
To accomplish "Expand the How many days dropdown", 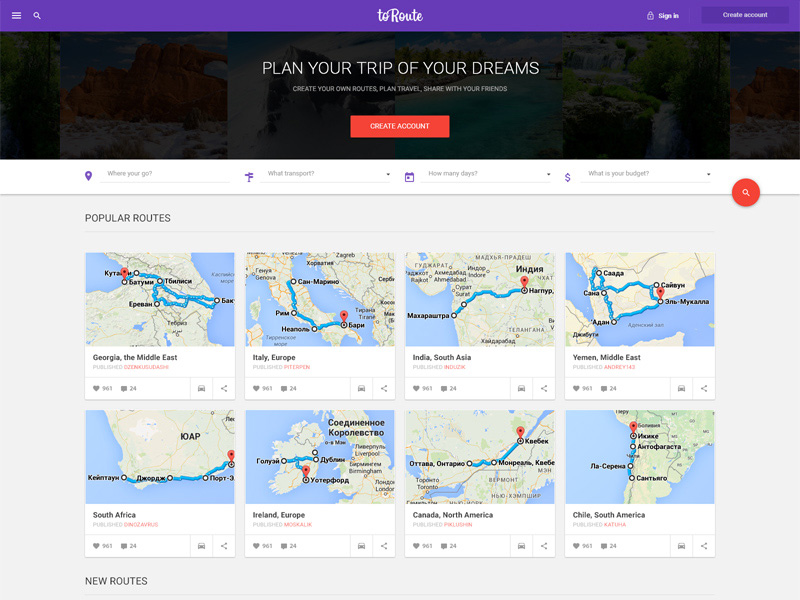I will [x=488, y=174].
